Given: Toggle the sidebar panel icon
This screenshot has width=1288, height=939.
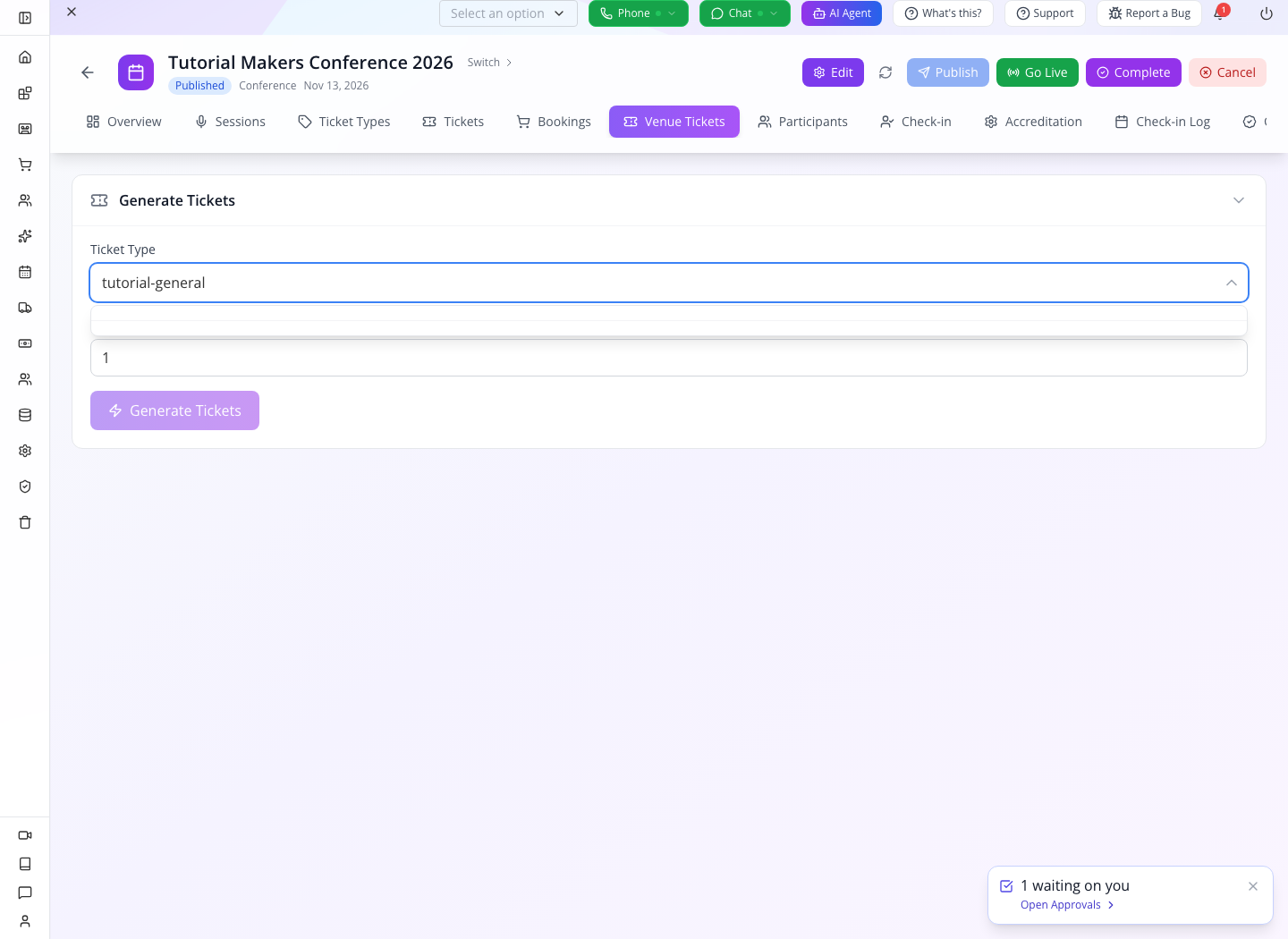Looking at the screenshot, I should [25, 18].
